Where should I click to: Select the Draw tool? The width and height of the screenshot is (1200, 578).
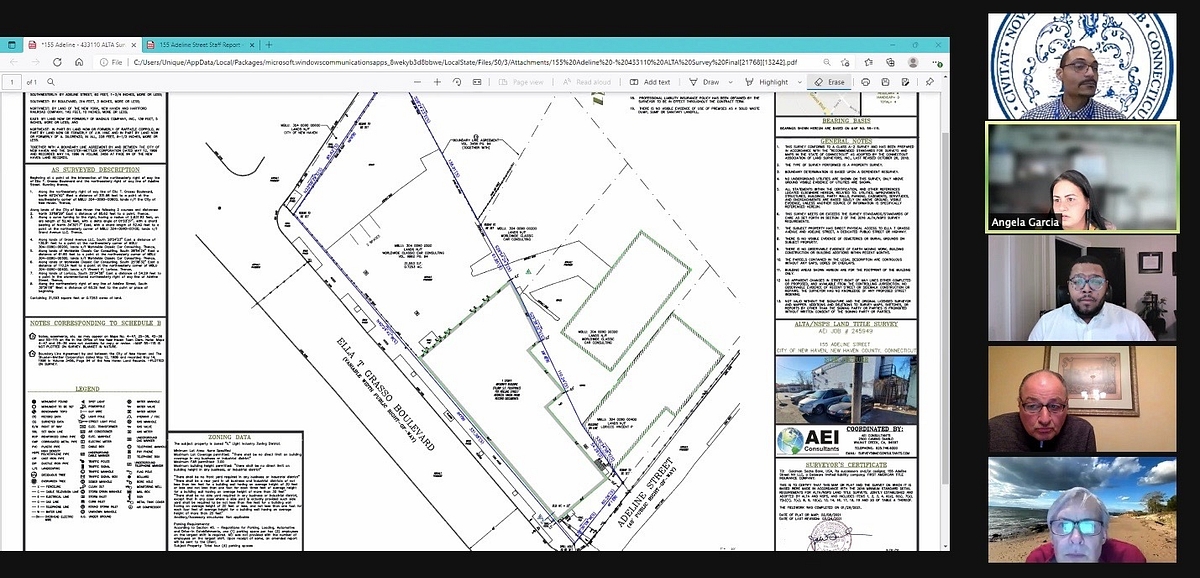tap(705, 82)
